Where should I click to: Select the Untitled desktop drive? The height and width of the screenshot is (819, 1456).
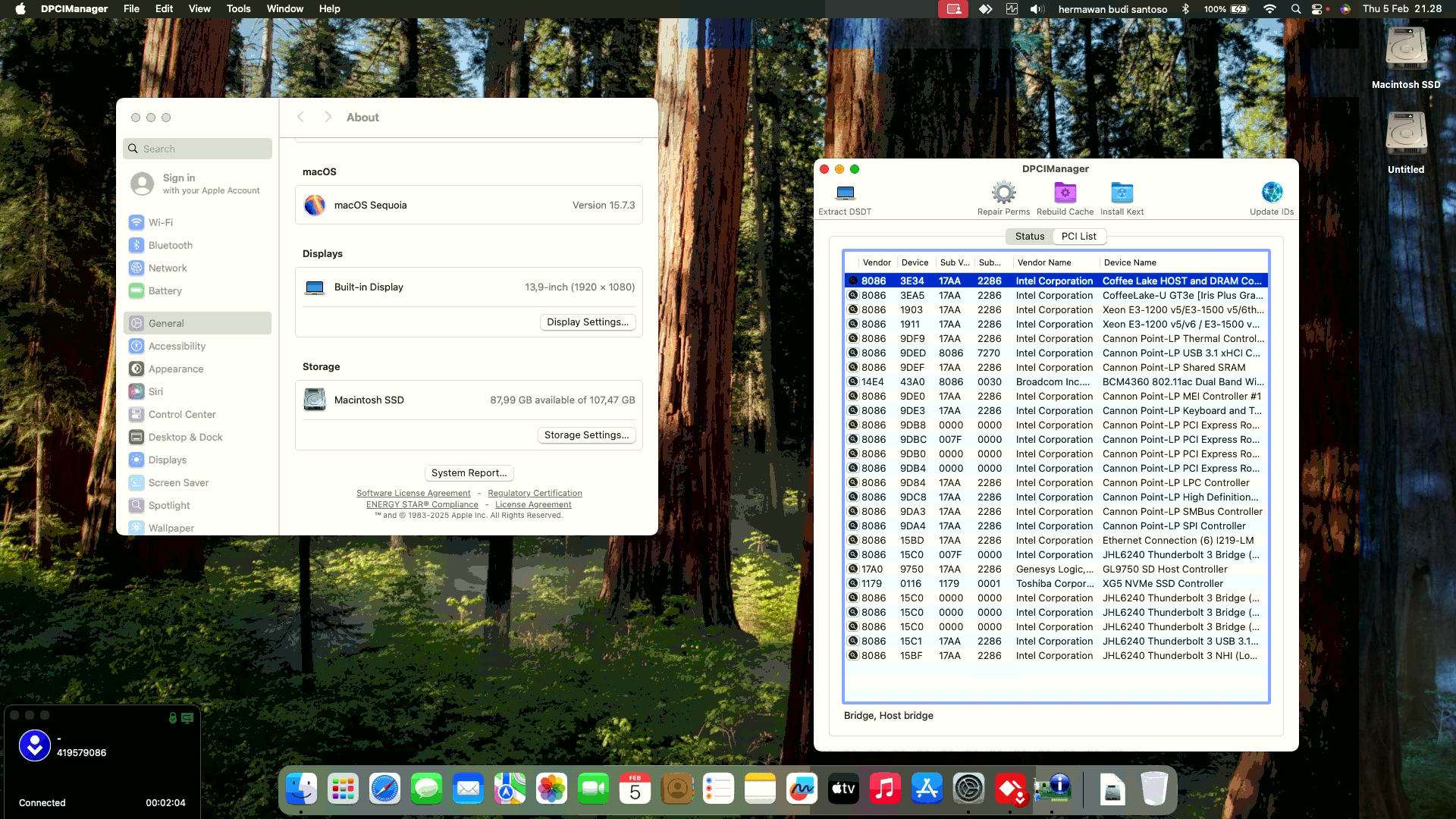point(1406,143)
